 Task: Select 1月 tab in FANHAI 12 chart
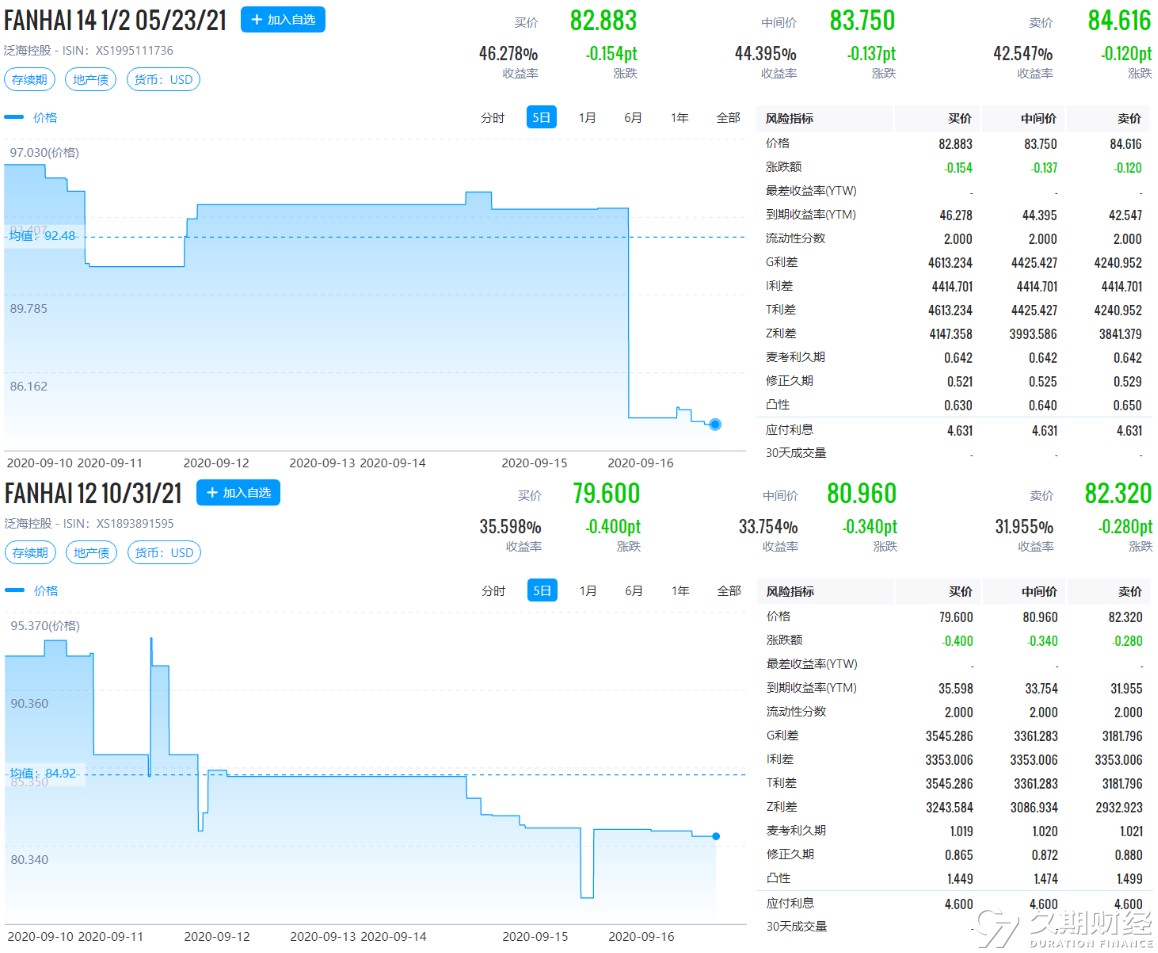[x=588, y=591]
